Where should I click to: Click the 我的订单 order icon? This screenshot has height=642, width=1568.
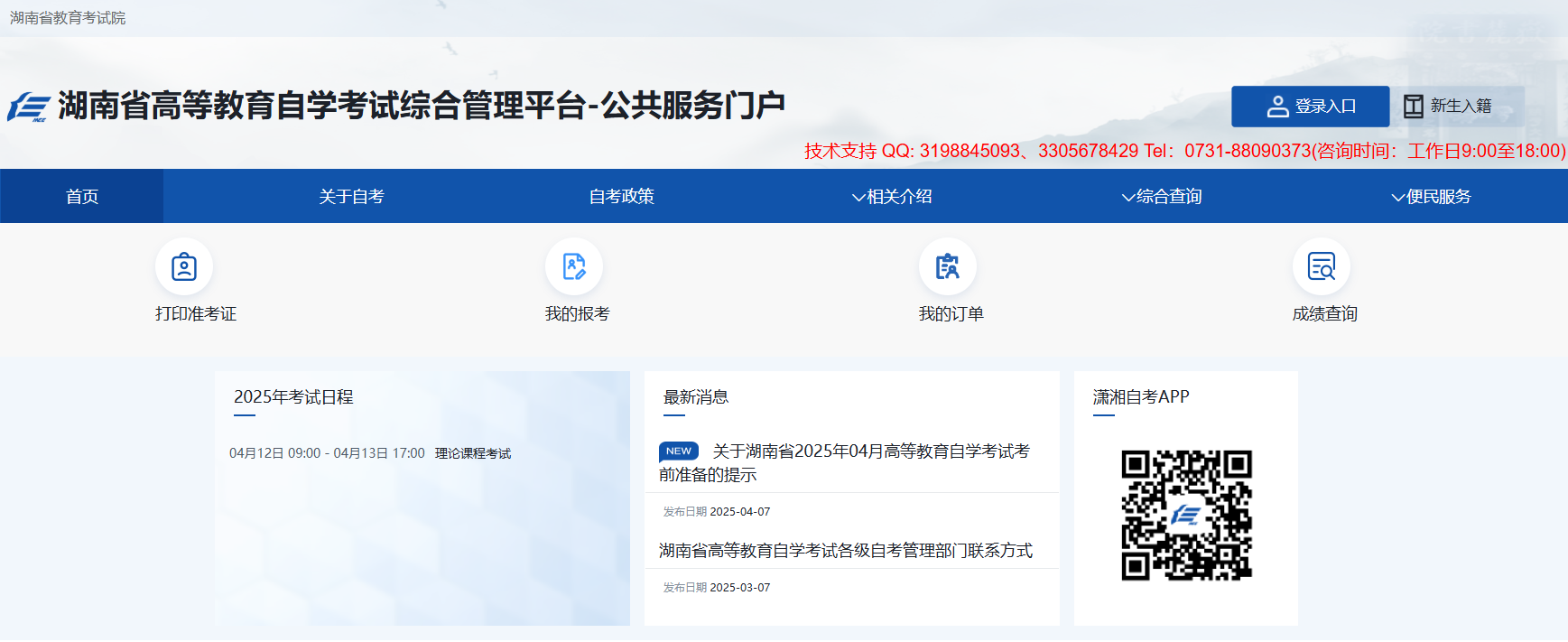pyautogui.click(x=947, y=267)
